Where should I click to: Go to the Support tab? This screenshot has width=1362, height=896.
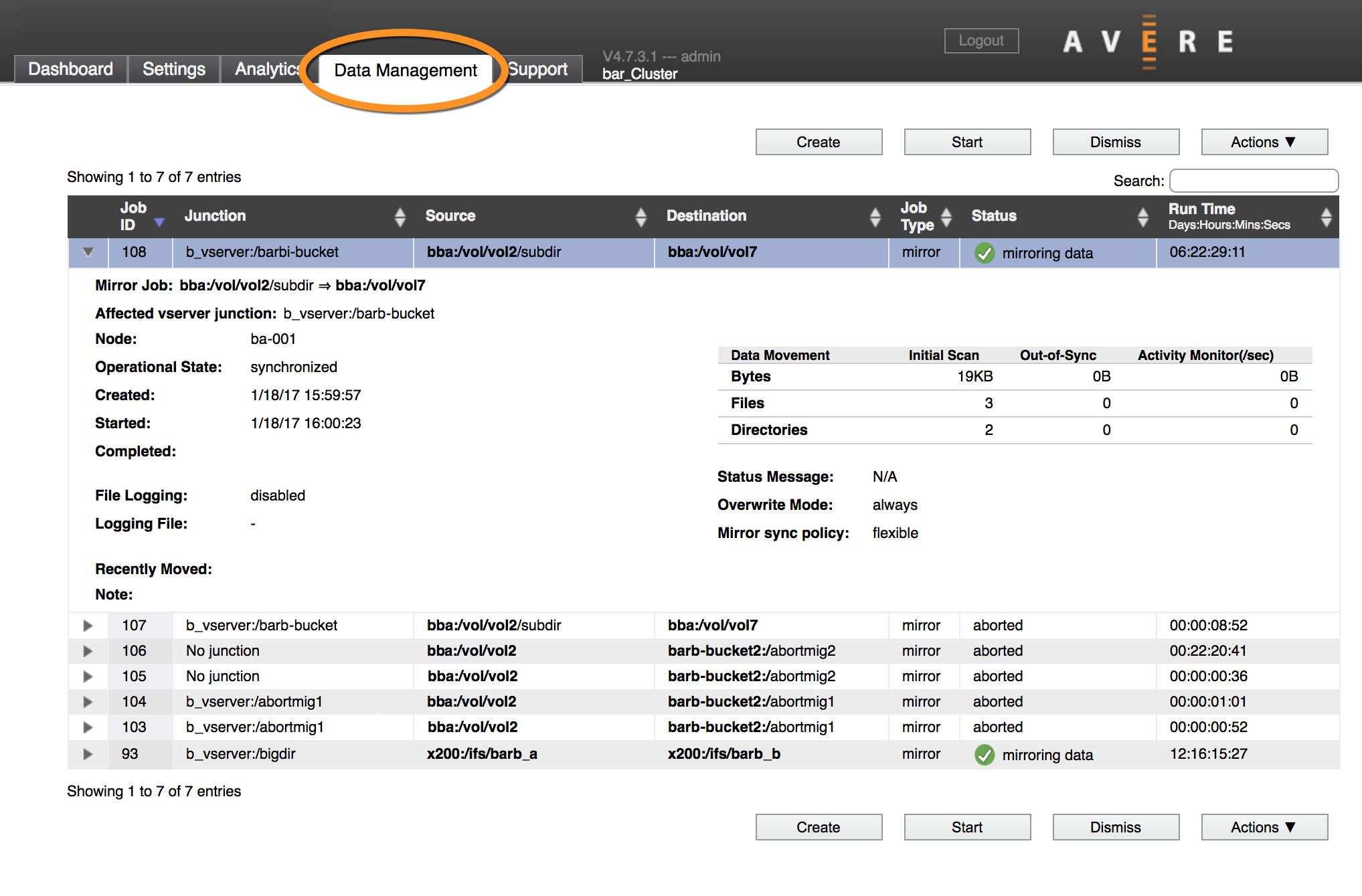pyautogui.click(x=537, y=69)
